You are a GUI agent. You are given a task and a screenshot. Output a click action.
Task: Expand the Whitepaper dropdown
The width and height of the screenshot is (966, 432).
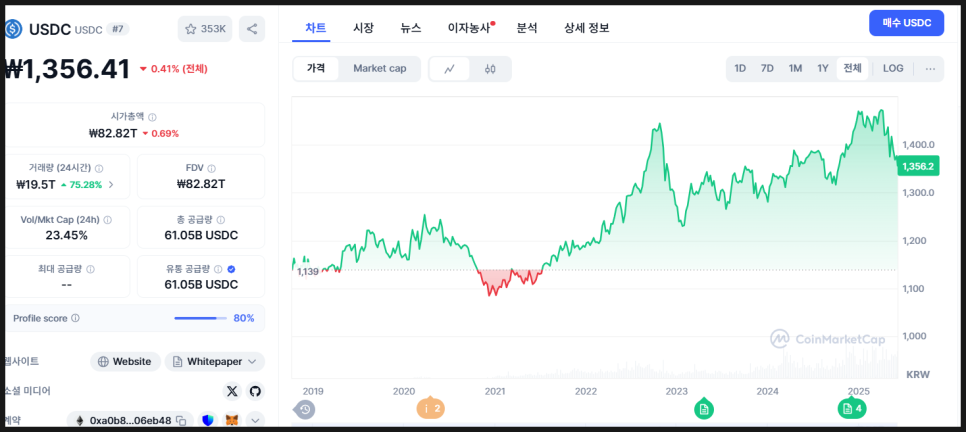(x=214, y=362)
